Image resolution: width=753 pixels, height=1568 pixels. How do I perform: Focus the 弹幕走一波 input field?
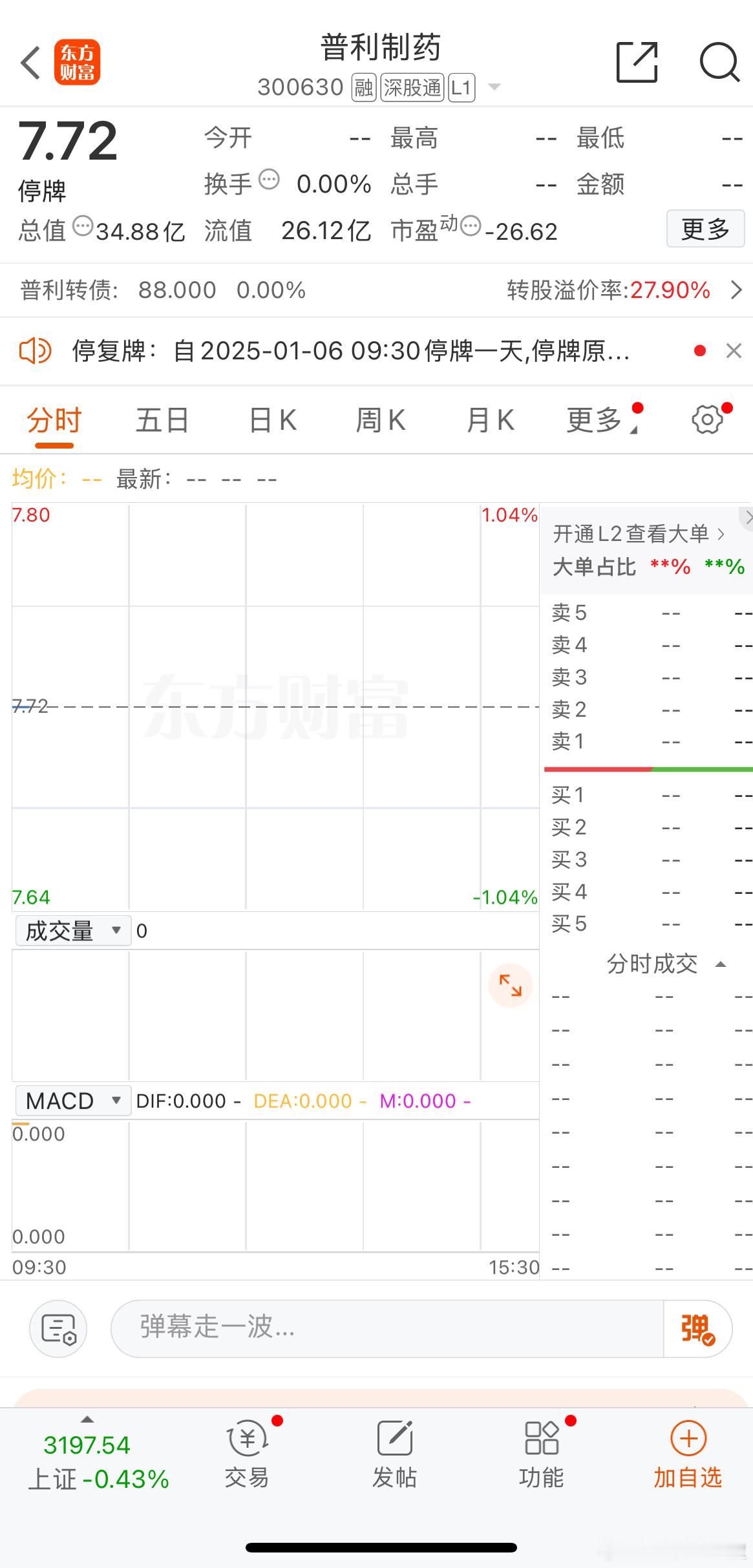(x=388, y=1329)
